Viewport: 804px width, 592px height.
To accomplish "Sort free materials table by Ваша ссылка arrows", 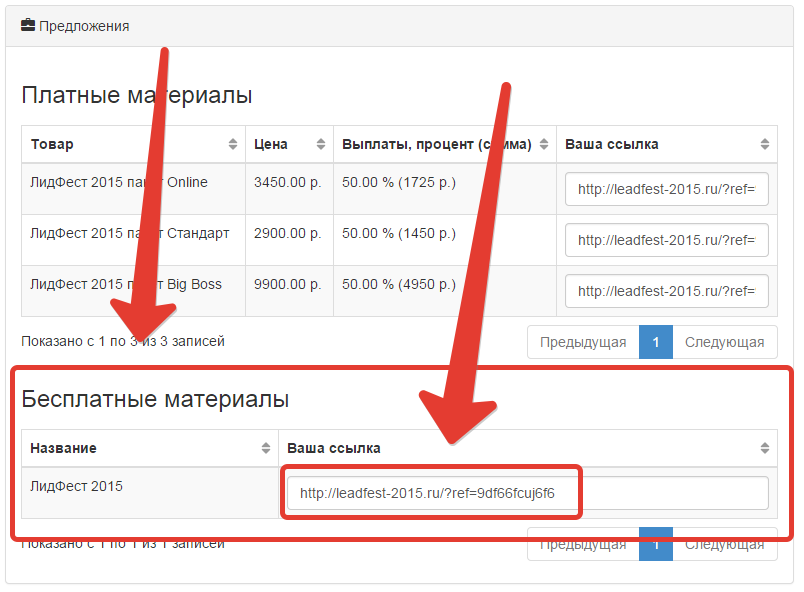I will 765,448.
